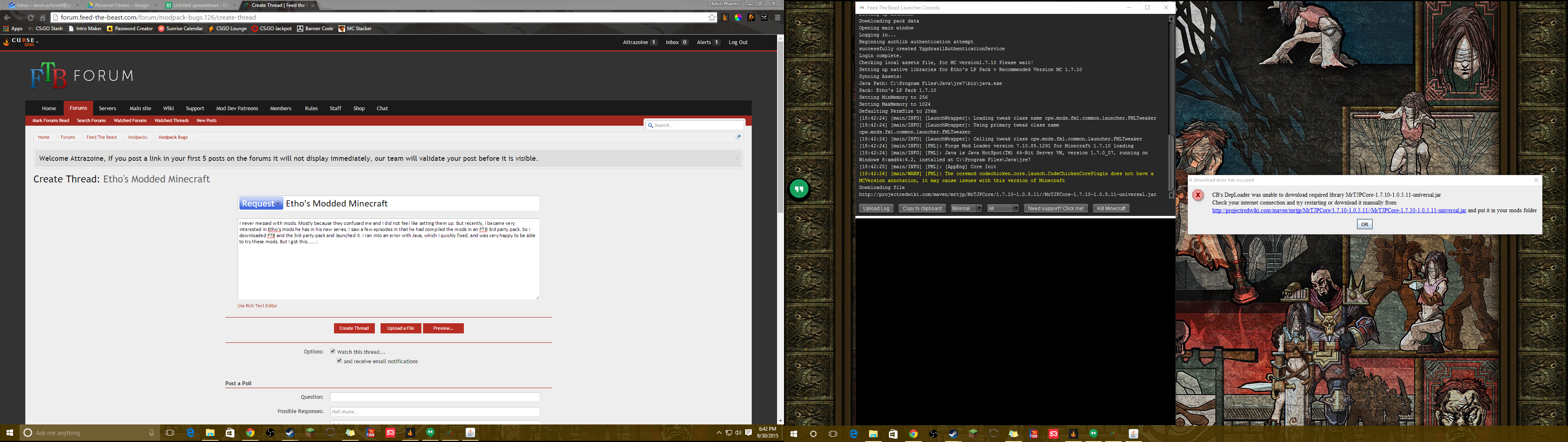Open Steam from the left taskbar
Image resolution: width=1568 pixels, height=442 pixels.
click(290, 433)
